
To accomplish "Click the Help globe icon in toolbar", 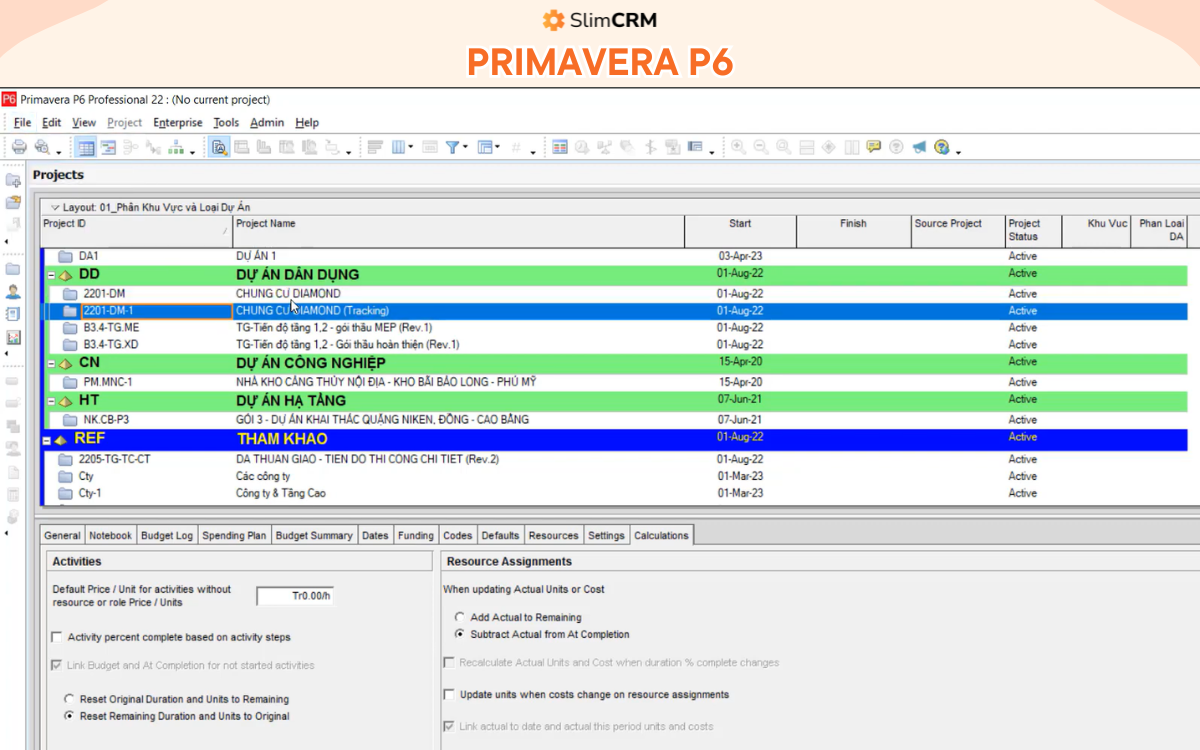I will click(941, 148).
